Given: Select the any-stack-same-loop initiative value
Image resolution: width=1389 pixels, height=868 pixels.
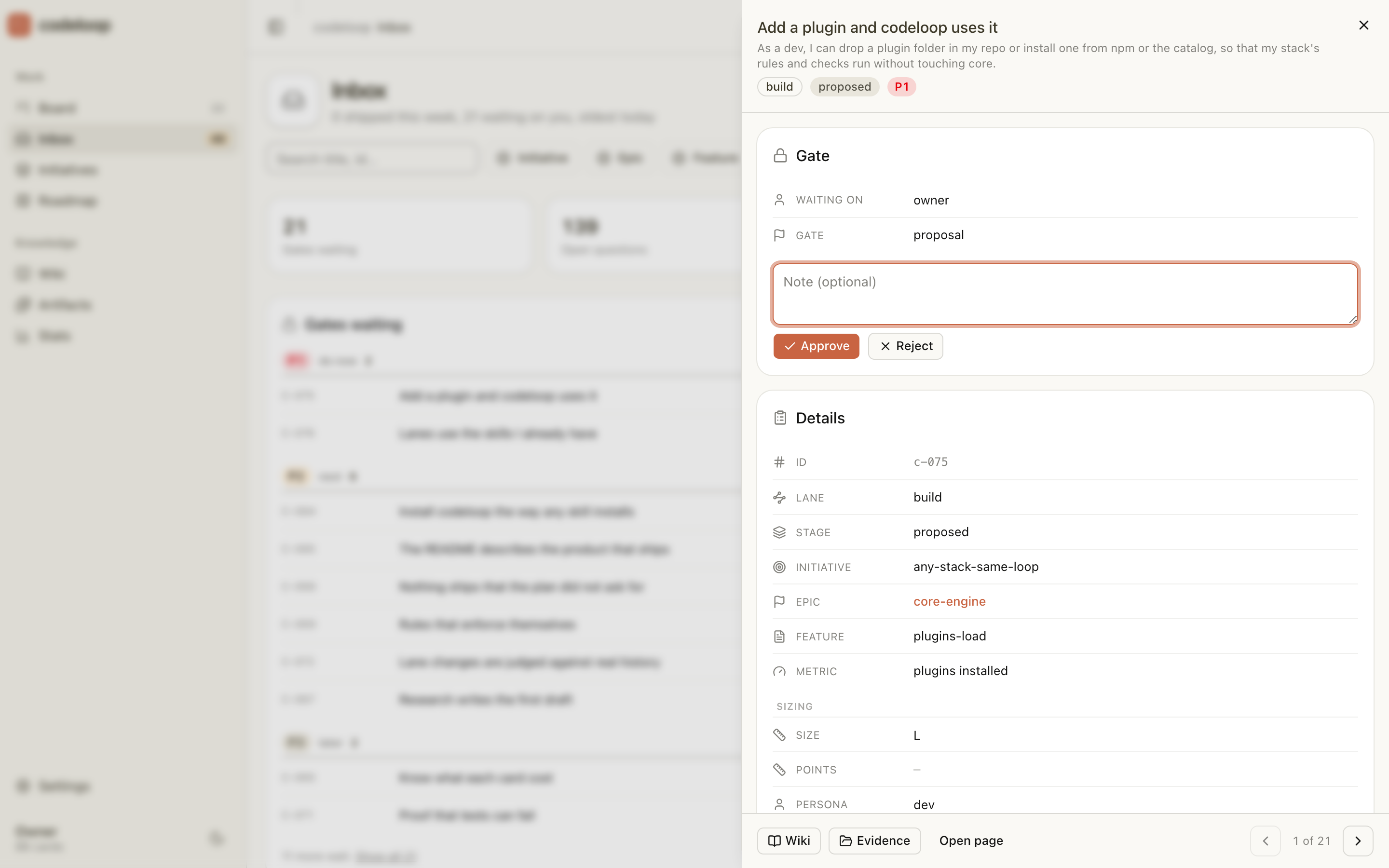Looking at the screenshot, I should point(976,567).
